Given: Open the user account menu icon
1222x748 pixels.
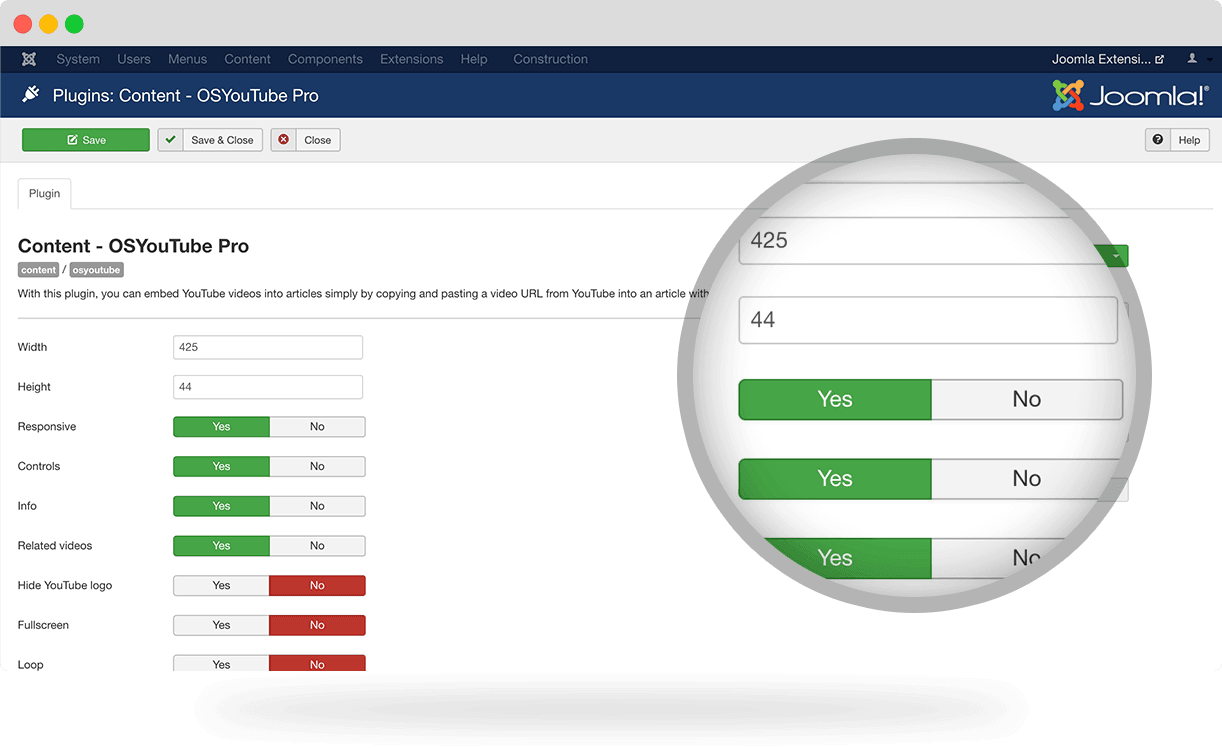Looking at the screenshot, I should [x=1194, y=59].
